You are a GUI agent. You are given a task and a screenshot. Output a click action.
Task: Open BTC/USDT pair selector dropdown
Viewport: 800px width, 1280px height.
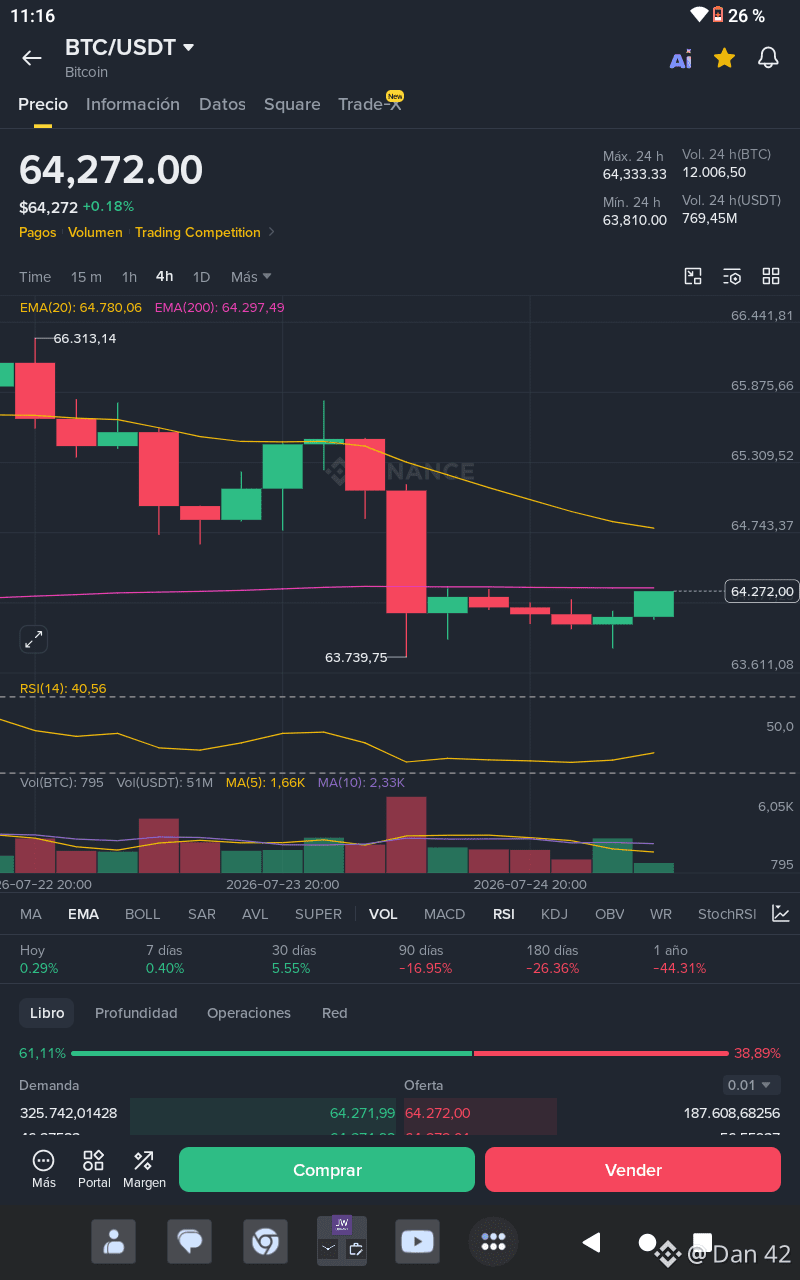[130, 47]
